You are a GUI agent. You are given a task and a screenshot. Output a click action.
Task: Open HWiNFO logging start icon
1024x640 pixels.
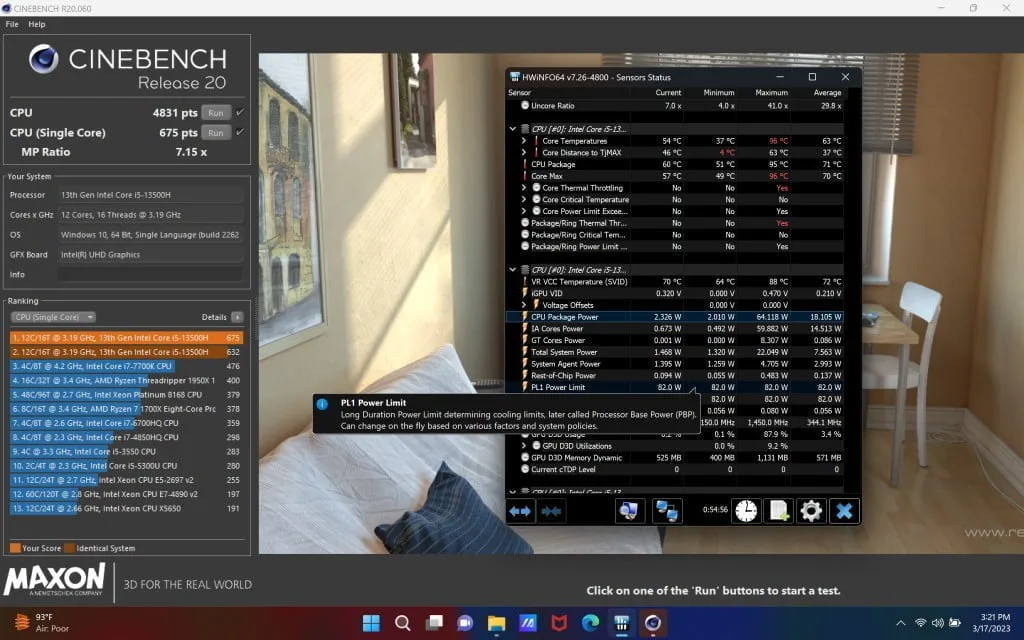point(777,511)
